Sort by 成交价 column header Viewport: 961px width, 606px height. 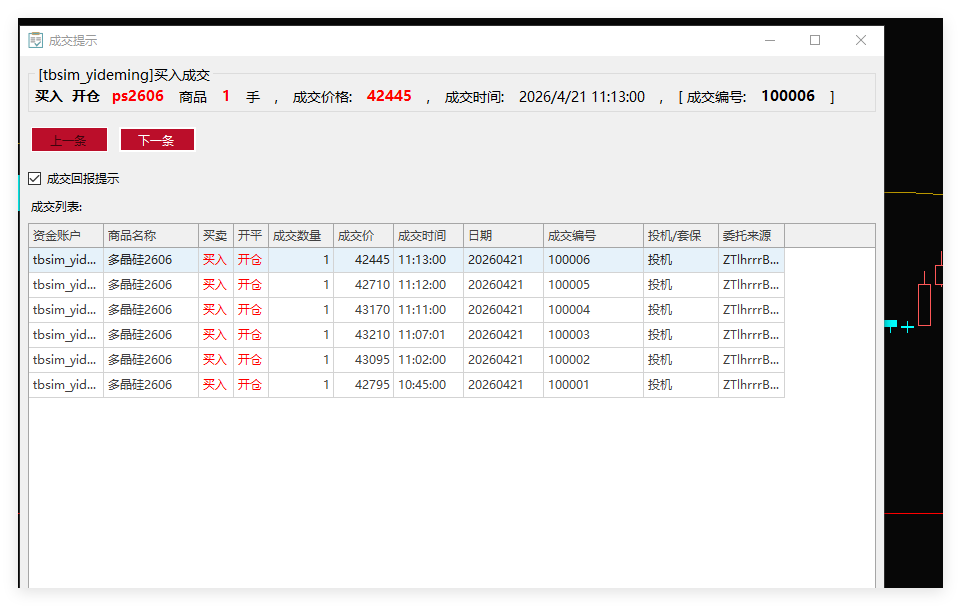click(362, 236)
